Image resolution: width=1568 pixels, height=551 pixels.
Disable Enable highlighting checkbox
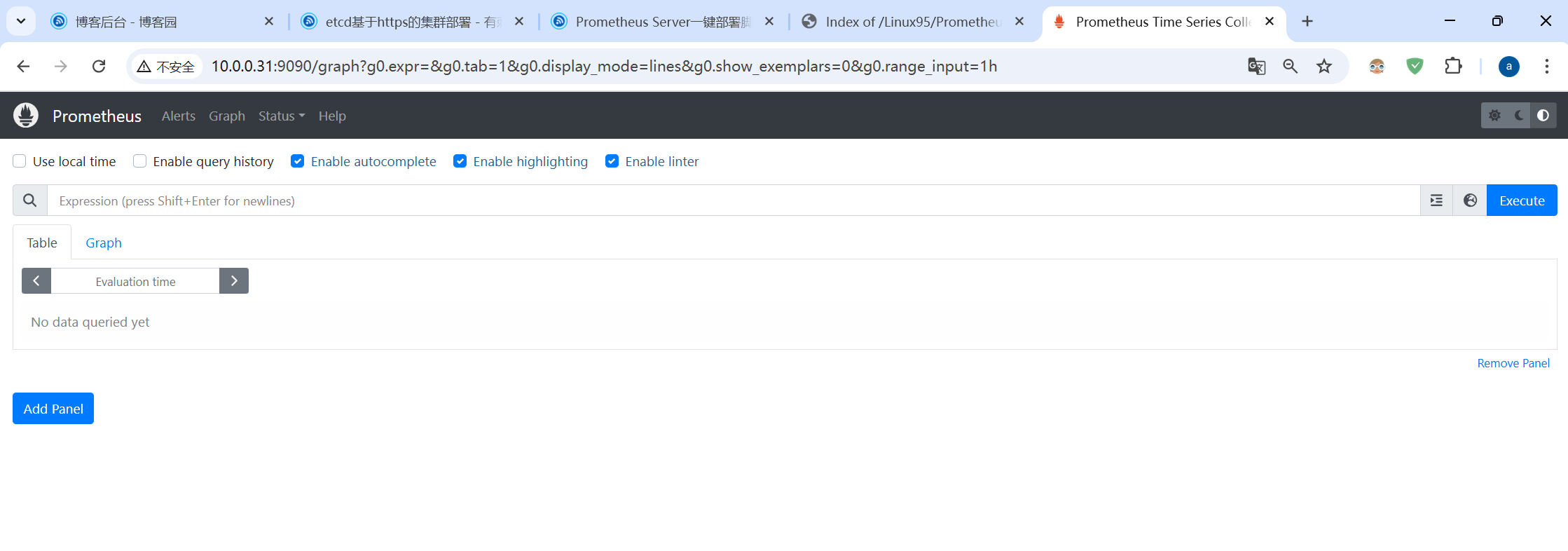(460, 161)
